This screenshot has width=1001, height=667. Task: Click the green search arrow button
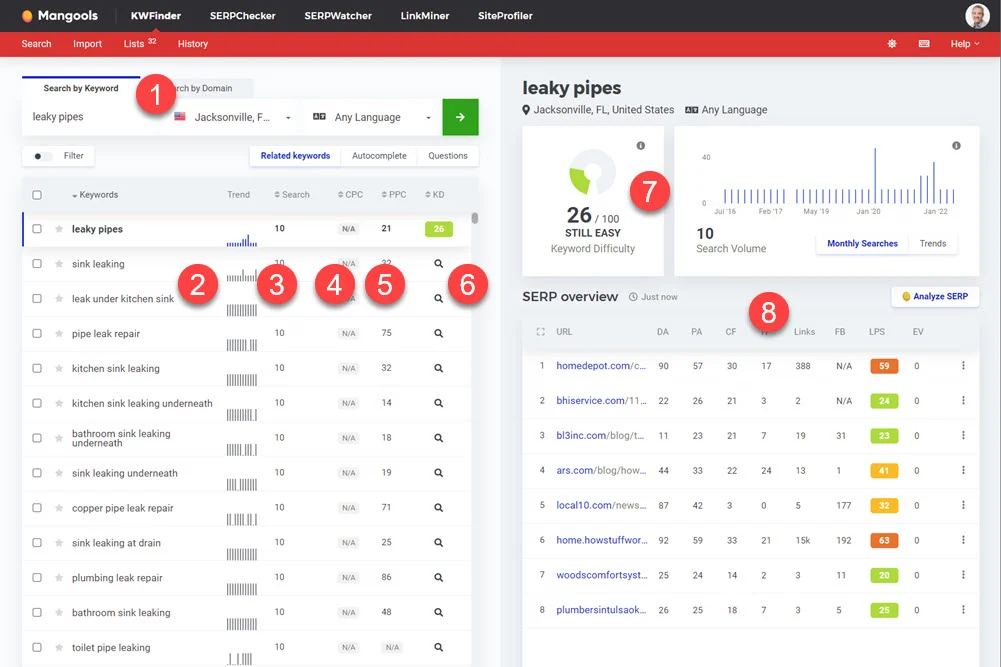[x=460, y=117]
